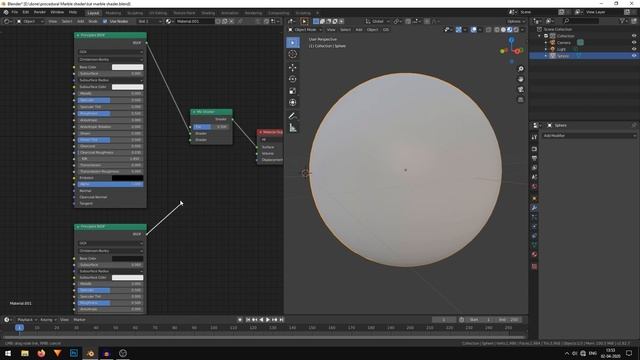Select the Rotate tool in viewport toolbar
The width and height of the screenshot is (640, 360).
(x=293, y=79)
